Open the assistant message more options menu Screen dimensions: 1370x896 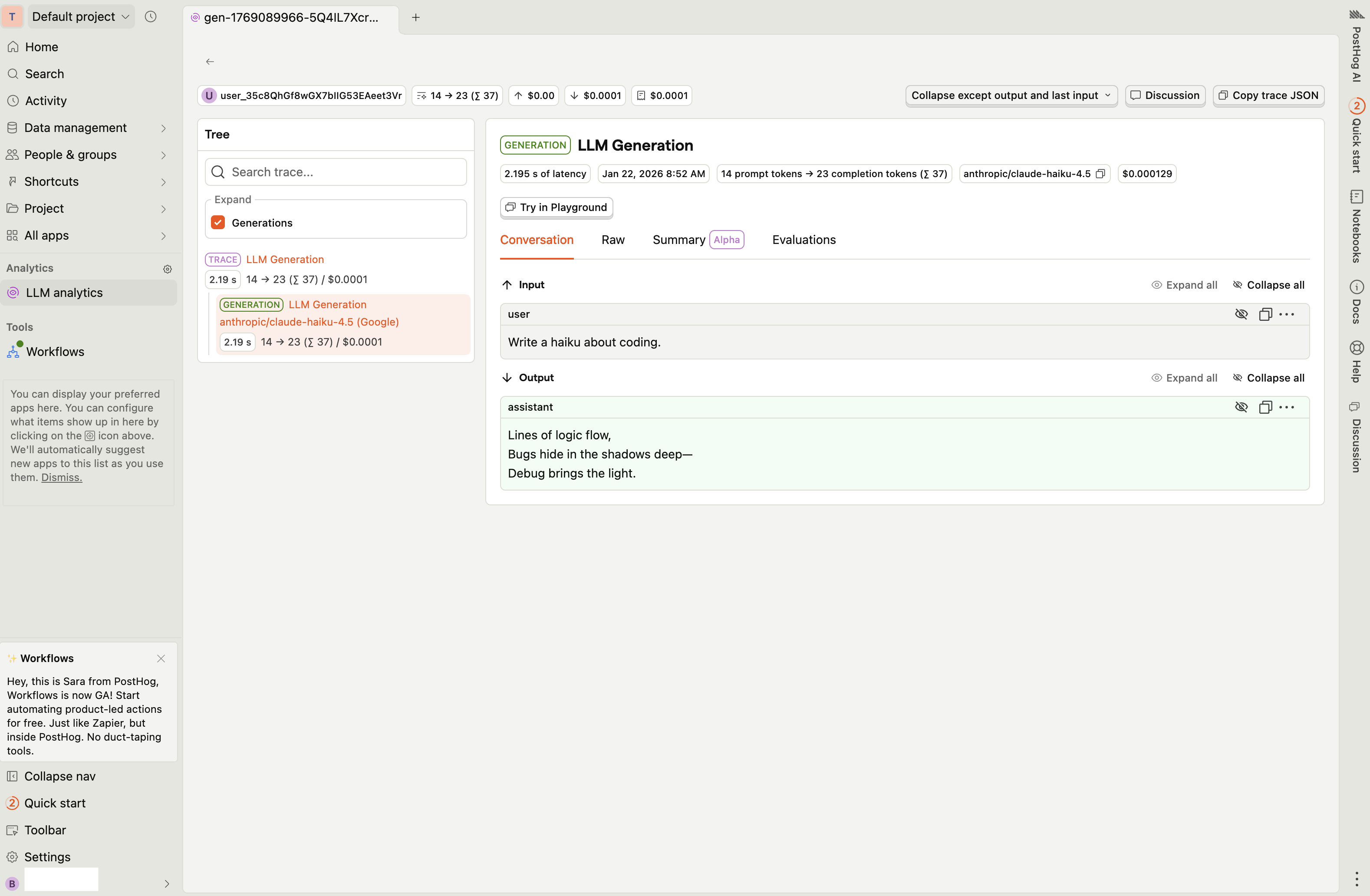[x=1287, y=407]
